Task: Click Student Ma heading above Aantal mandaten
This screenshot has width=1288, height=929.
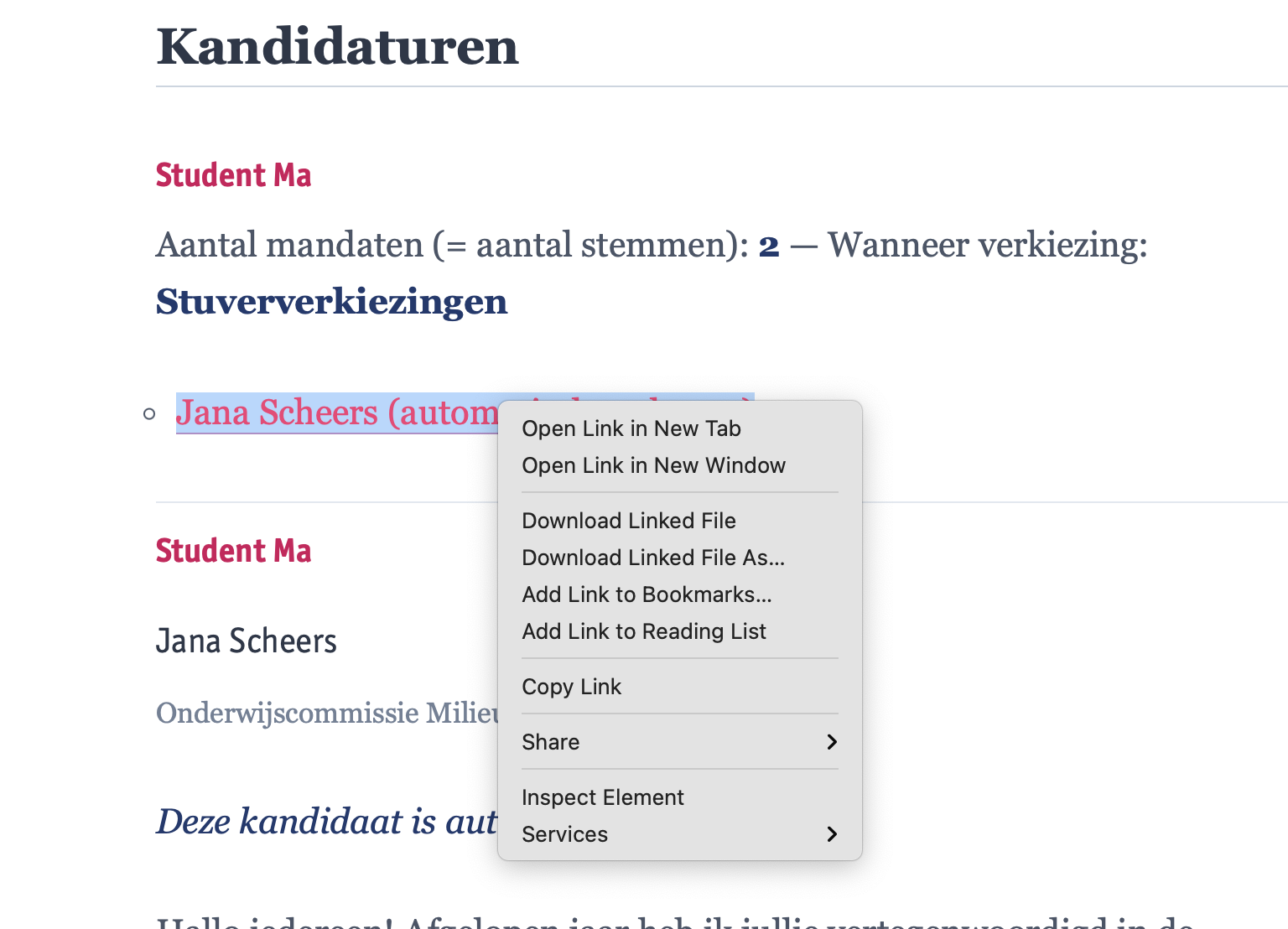Action: (233, 175)
